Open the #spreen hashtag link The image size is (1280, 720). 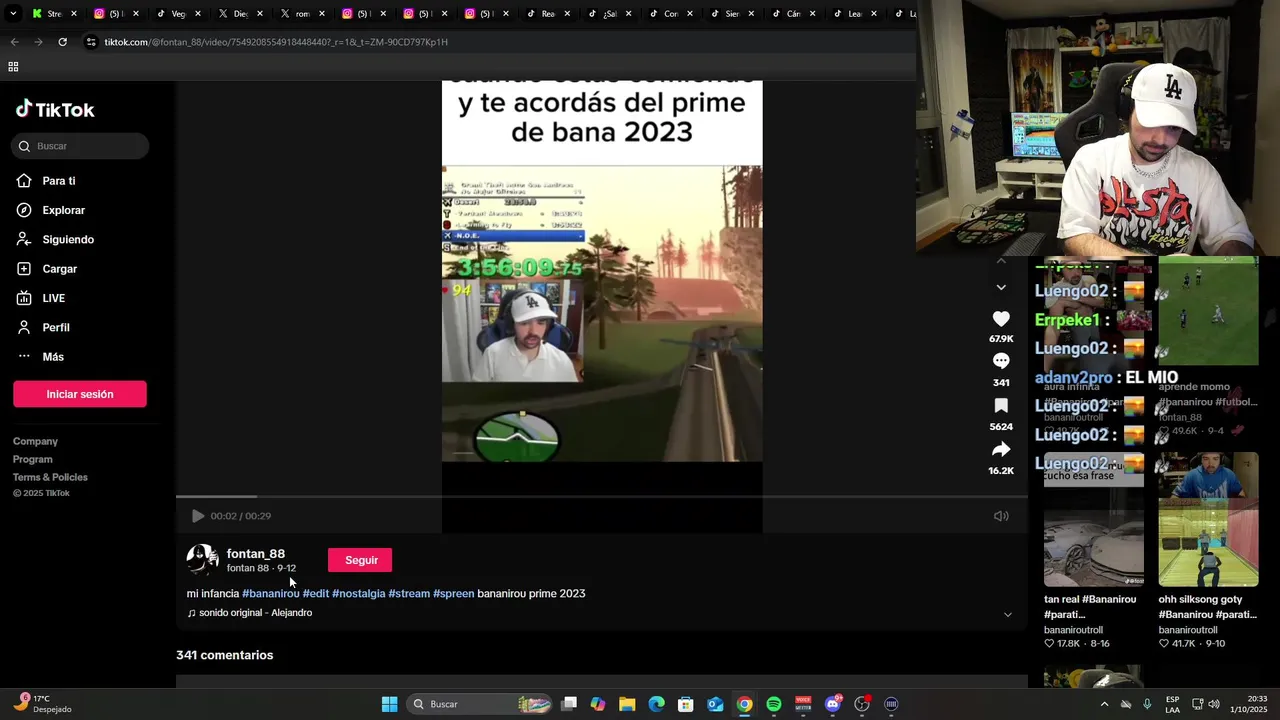[x=454, y=593]
